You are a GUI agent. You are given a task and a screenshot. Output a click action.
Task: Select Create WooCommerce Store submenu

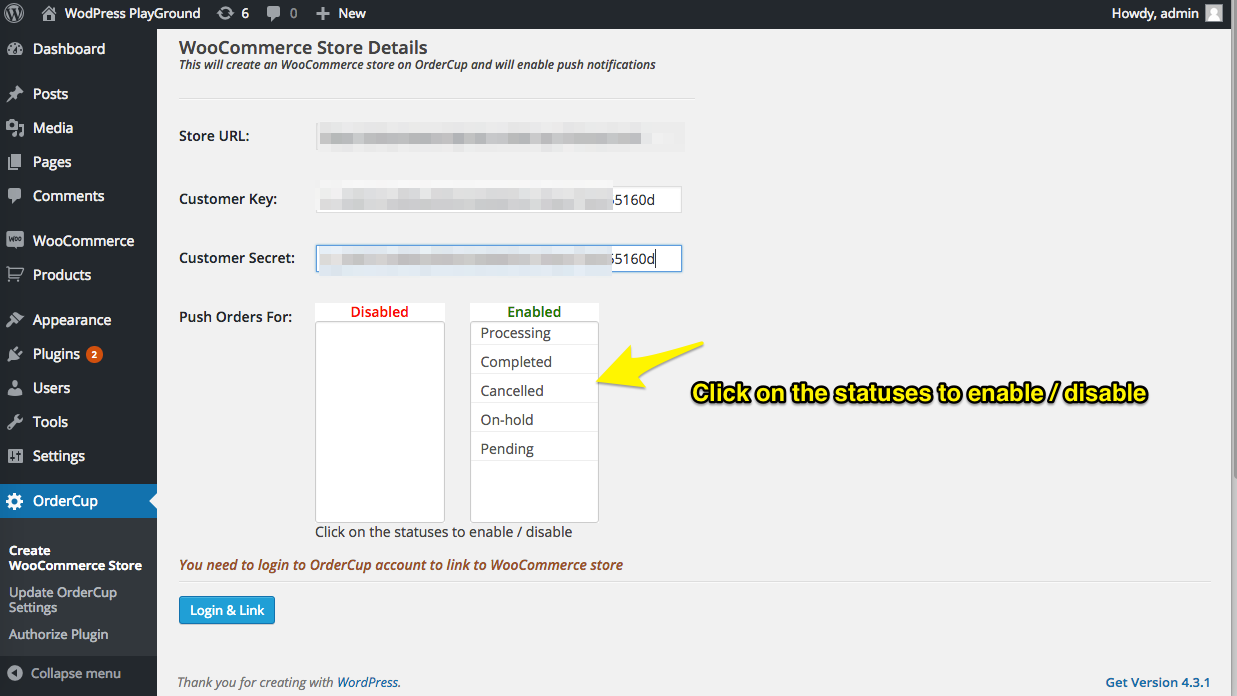75,558
